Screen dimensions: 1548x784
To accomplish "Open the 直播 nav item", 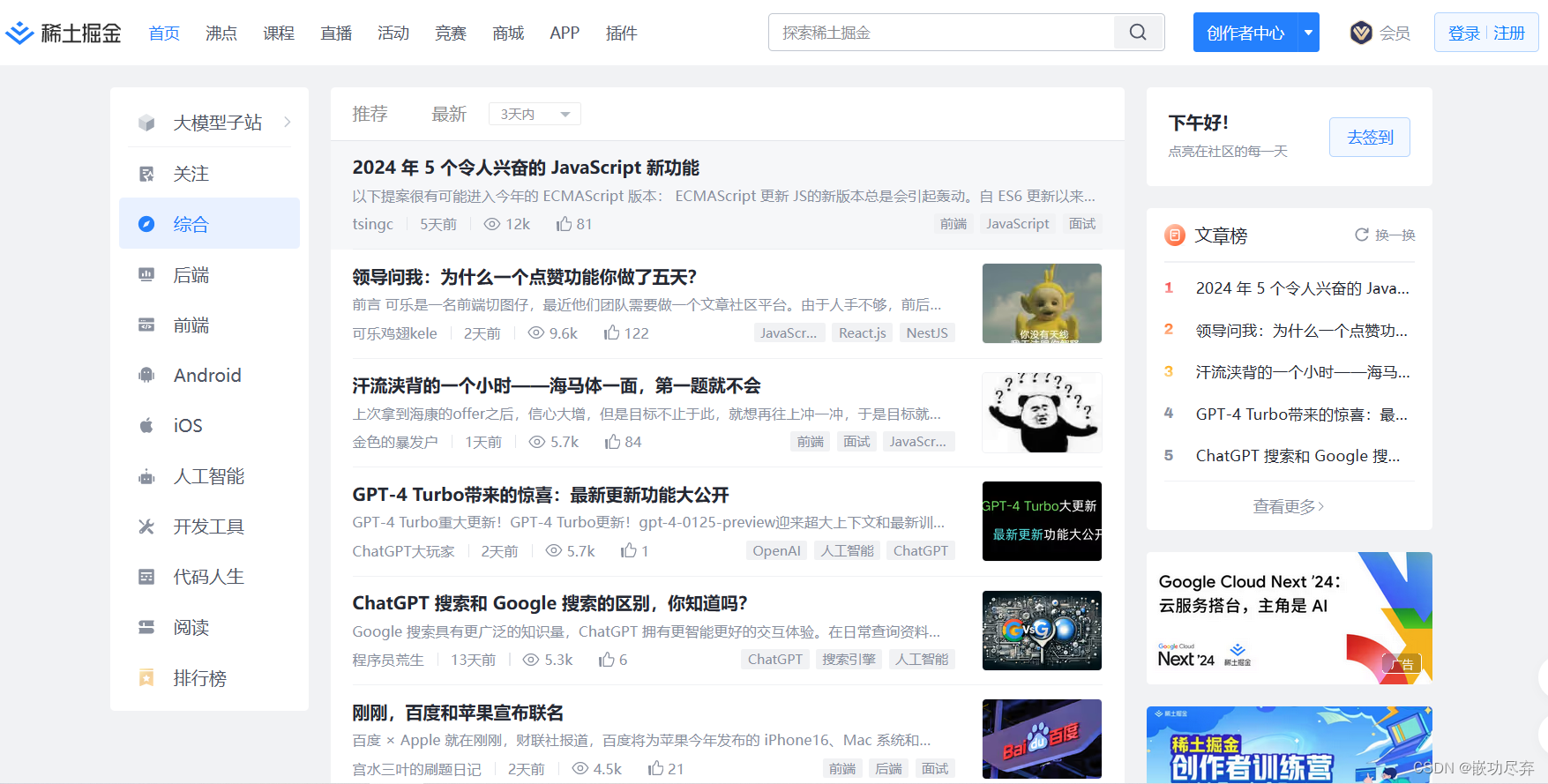I will click(336, 33).
